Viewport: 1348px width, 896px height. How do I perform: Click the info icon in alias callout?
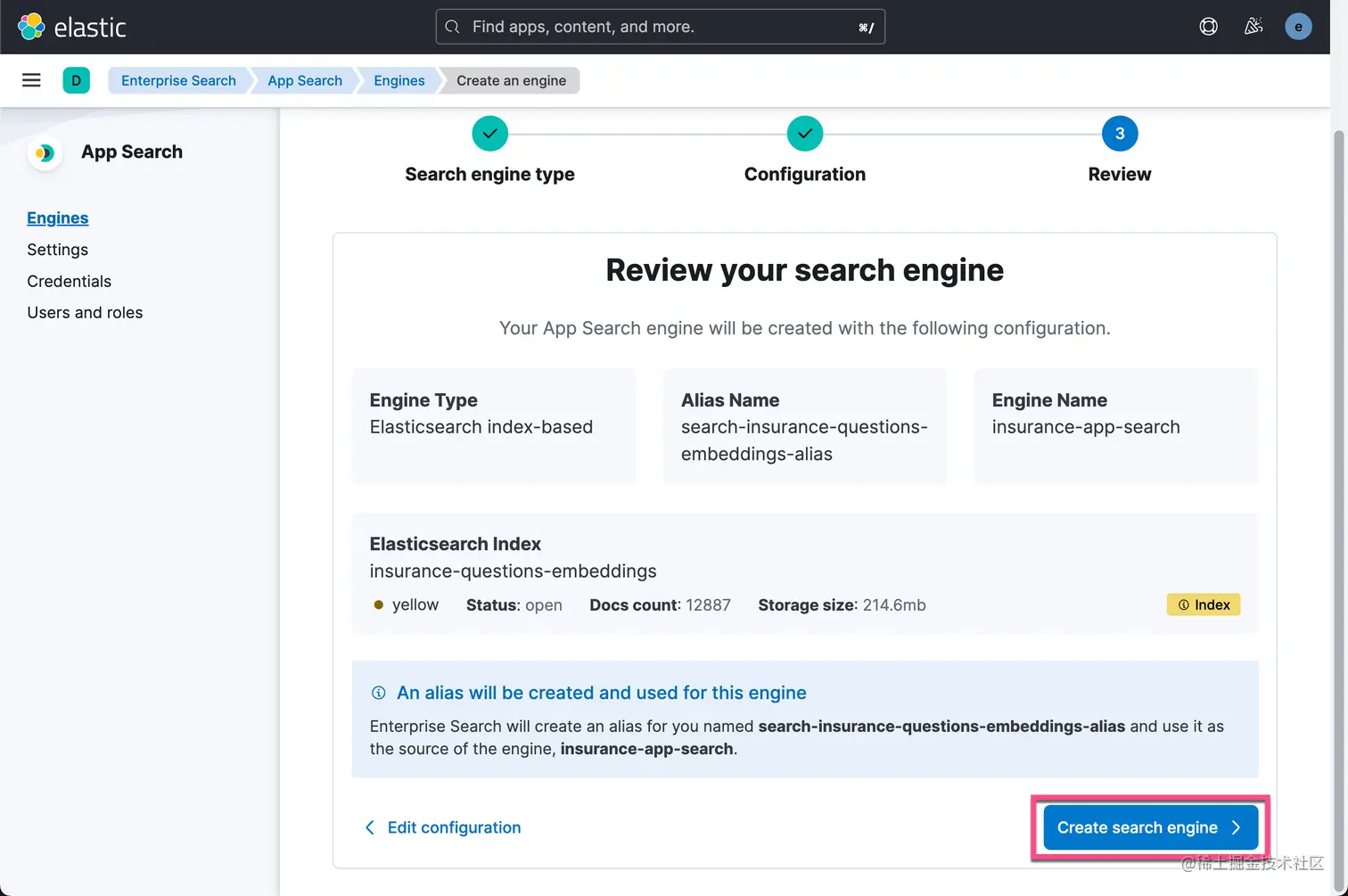click(378, 693)
